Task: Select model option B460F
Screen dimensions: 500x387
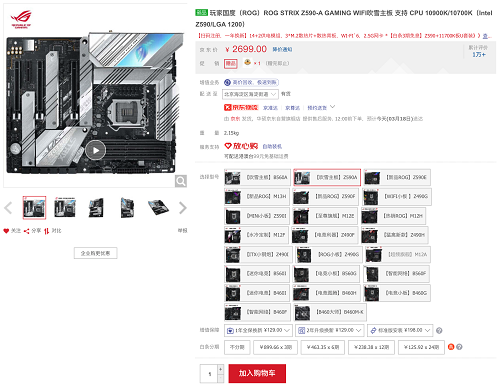Action: click(x=257, y=312)
